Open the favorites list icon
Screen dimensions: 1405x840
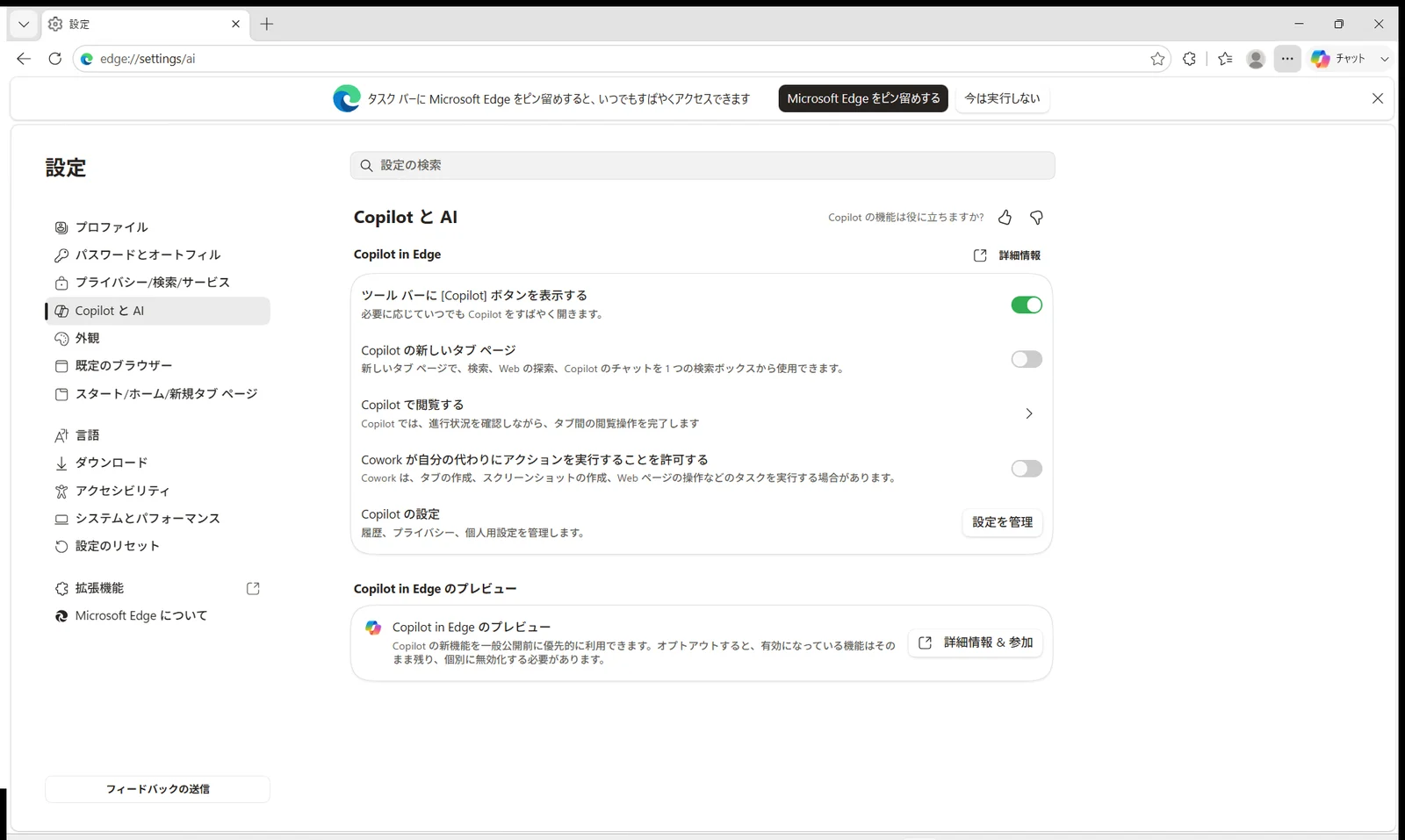(1225, 59)
